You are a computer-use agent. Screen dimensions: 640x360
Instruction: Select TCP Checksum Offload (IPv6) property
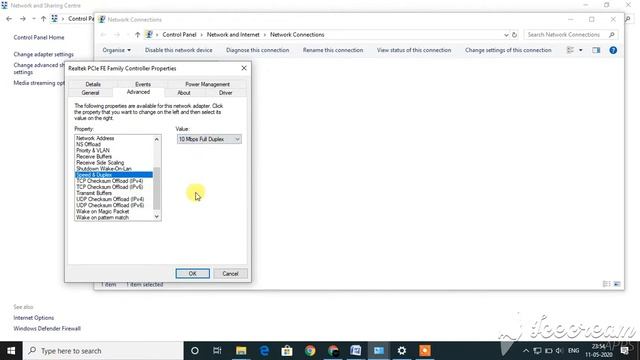[109, 187]
